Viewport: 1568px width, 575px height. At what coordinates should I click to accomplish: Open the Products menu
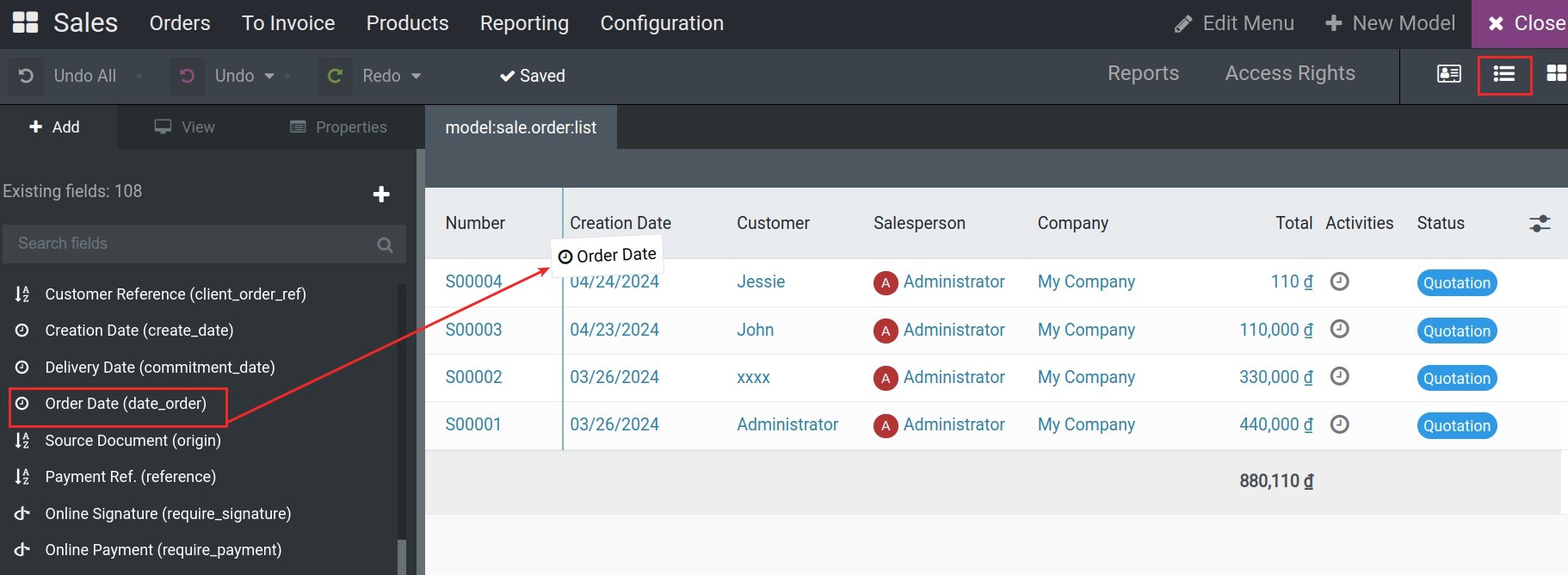[x=407, y=23]
